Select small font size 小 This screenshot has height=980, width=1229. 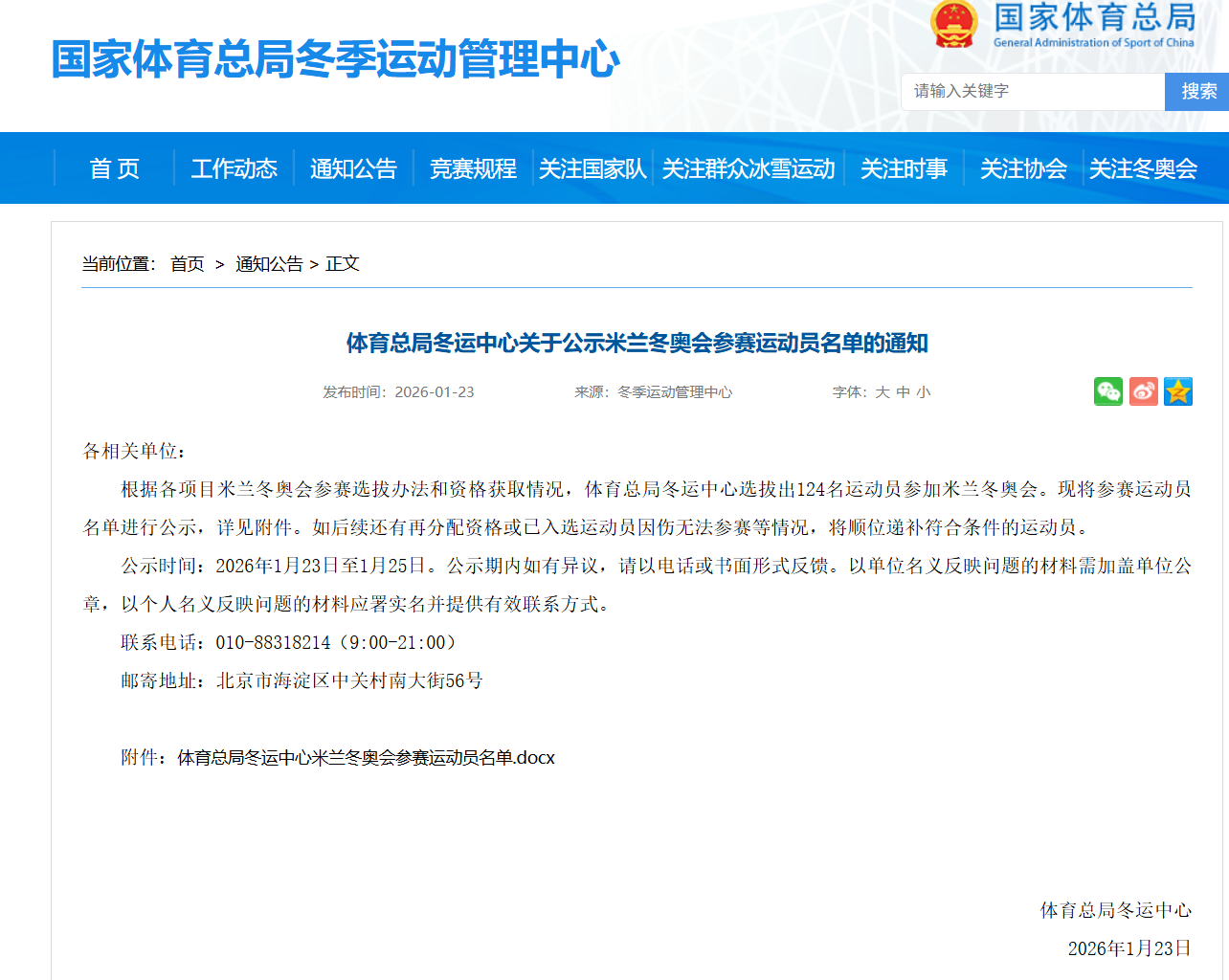[x=922, y=391]
